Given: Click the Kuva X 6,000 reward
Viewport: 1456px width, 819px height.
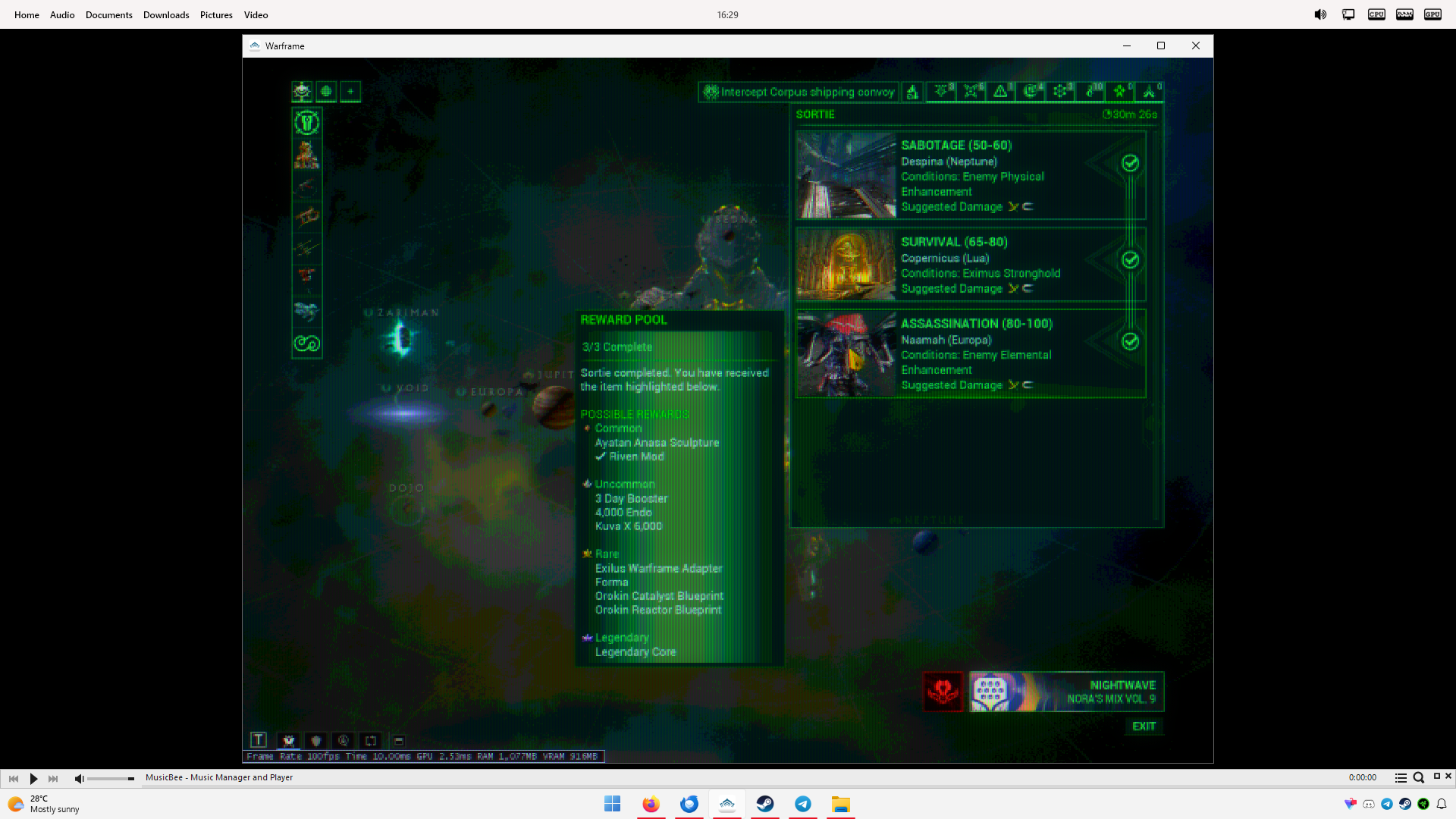Looking at the screenshot, I should [x=628, y=526].
